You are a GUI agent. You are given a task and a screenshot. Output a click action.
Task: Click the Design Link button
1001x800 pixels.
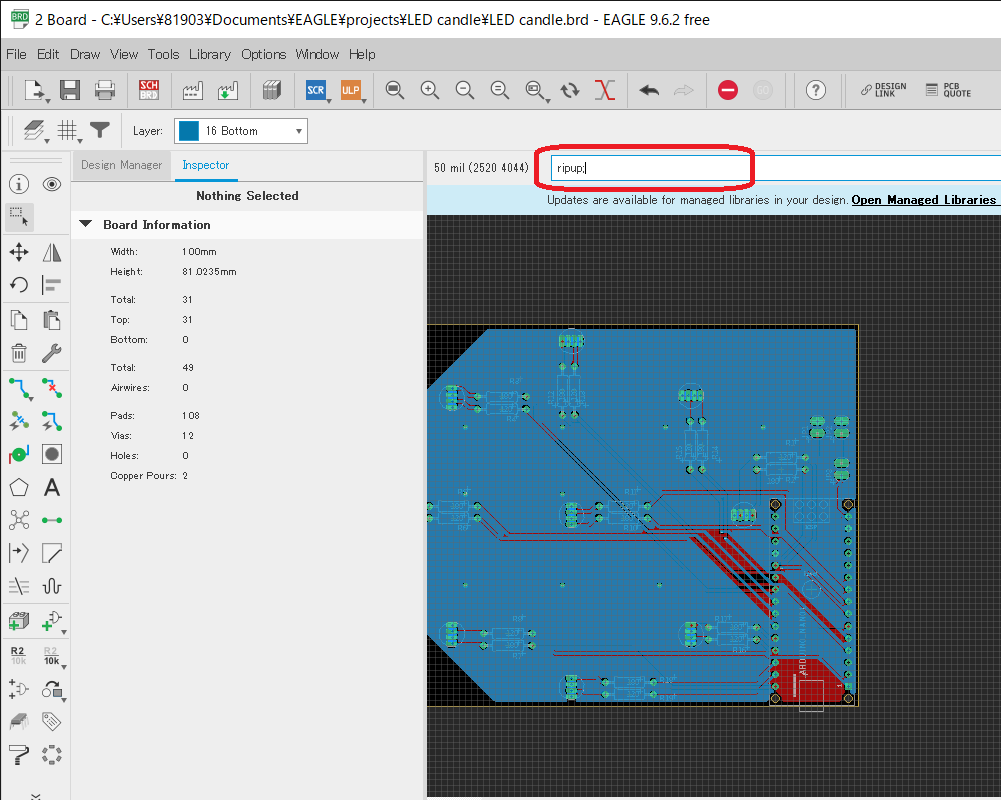(884, 90)
